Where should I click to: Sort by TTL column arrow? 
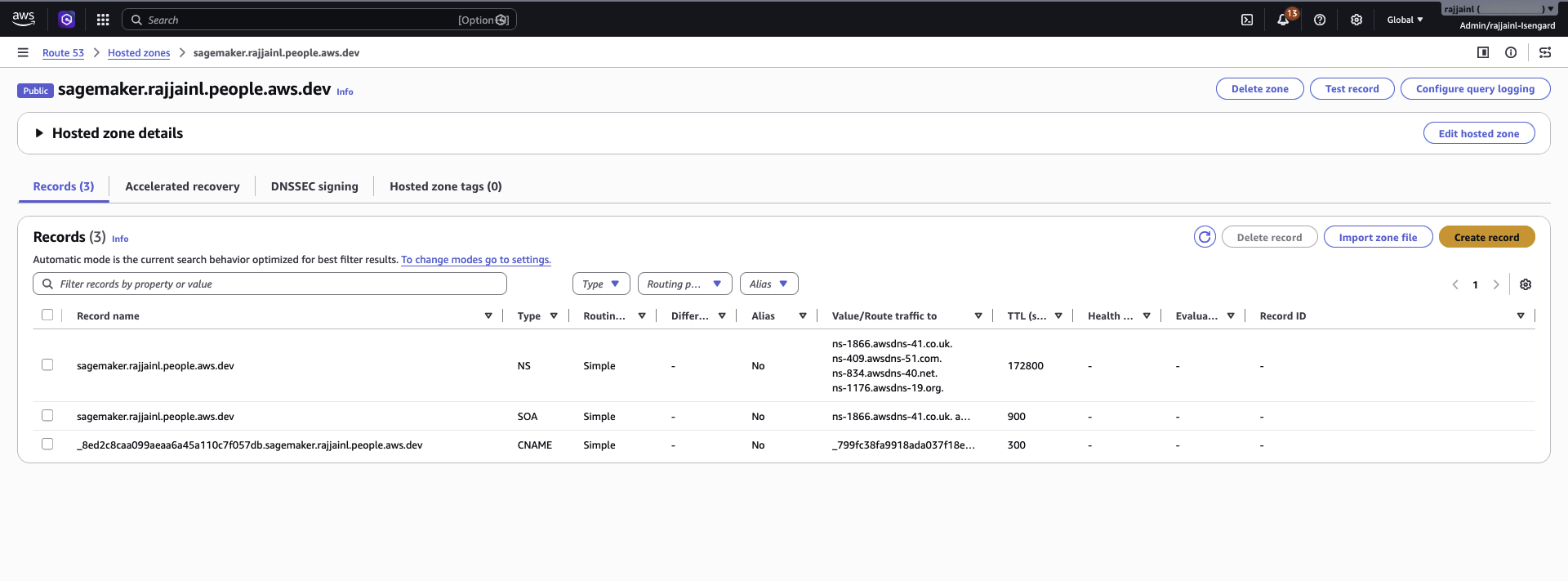tap(1058, 315)
